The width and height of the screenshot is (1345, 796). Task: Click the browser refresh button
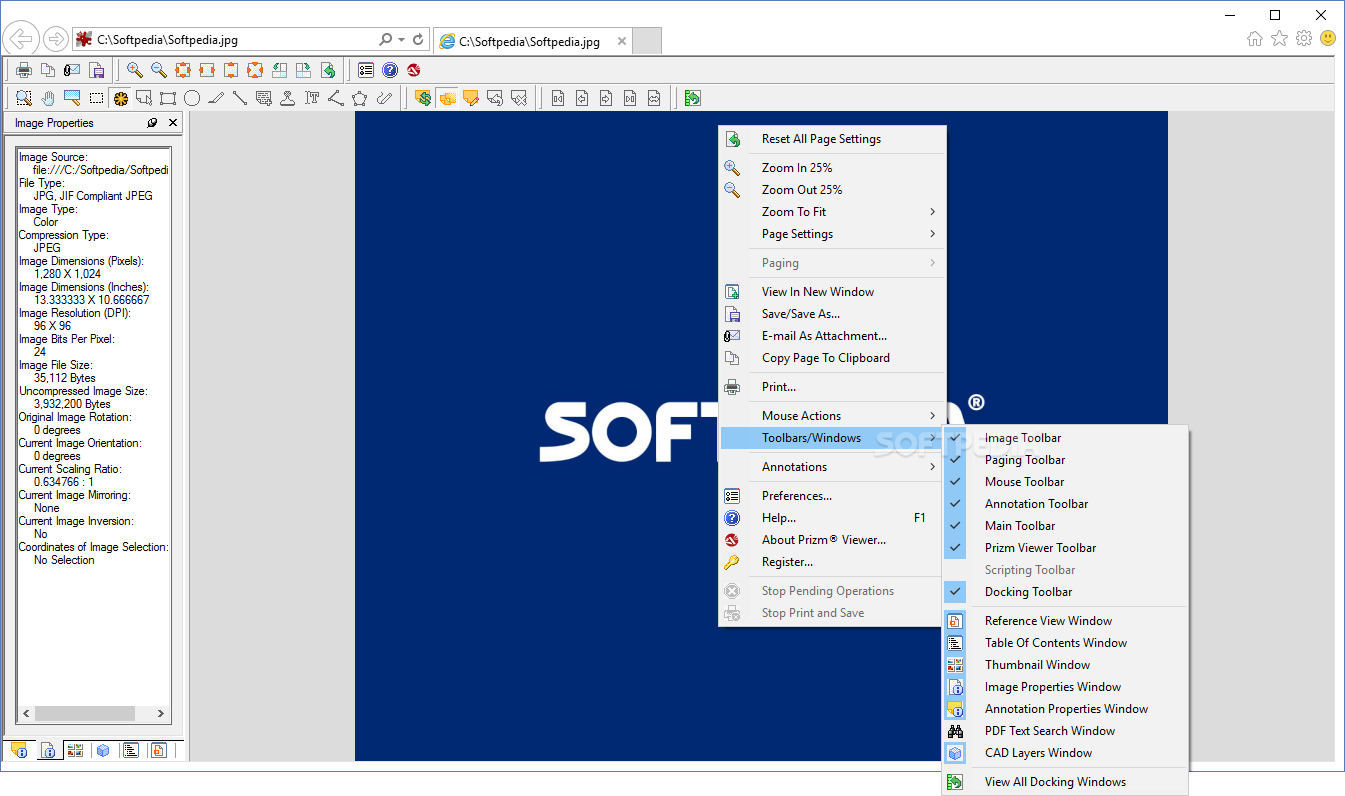[418, 40]
